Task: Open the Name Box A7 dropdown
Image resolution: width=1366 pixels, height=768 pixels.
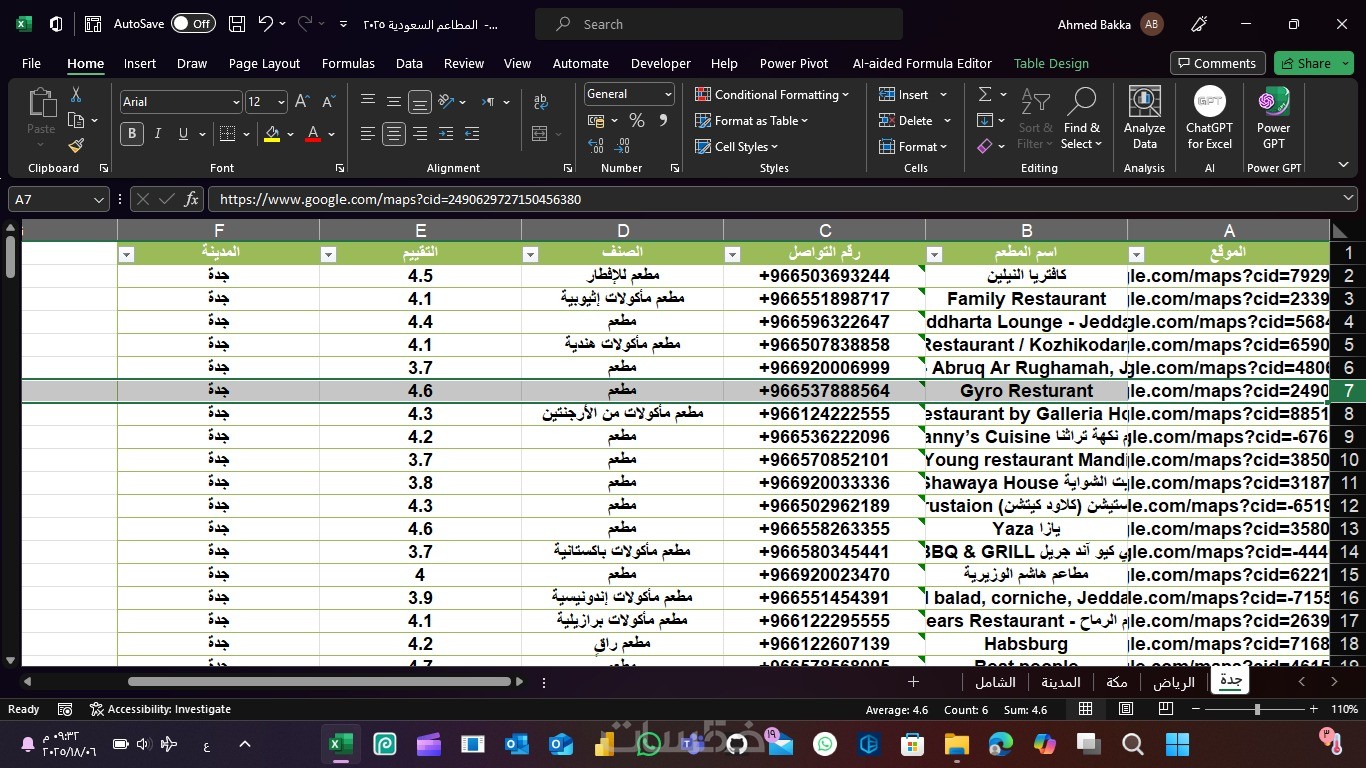Action: click(99, 199)
